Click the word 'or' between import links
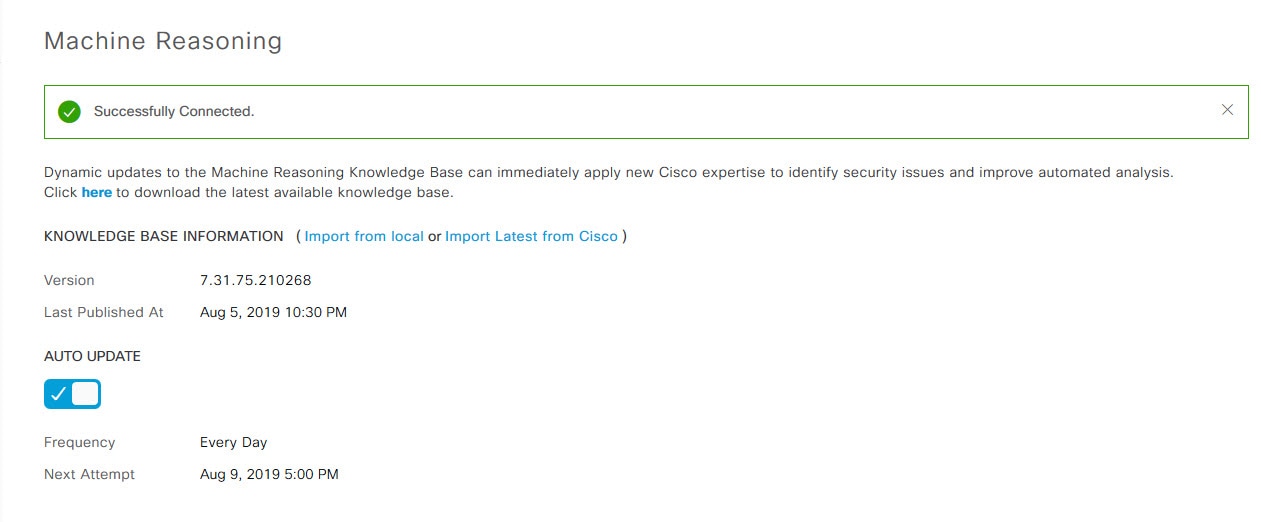Viewport: 1261px width, 522px height. (434, 237)
